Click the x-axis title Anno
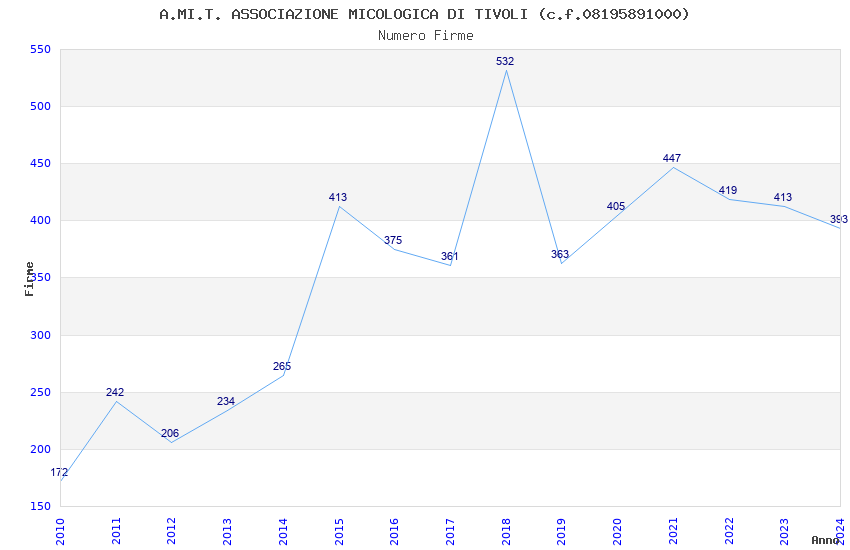 pos(825,540)
